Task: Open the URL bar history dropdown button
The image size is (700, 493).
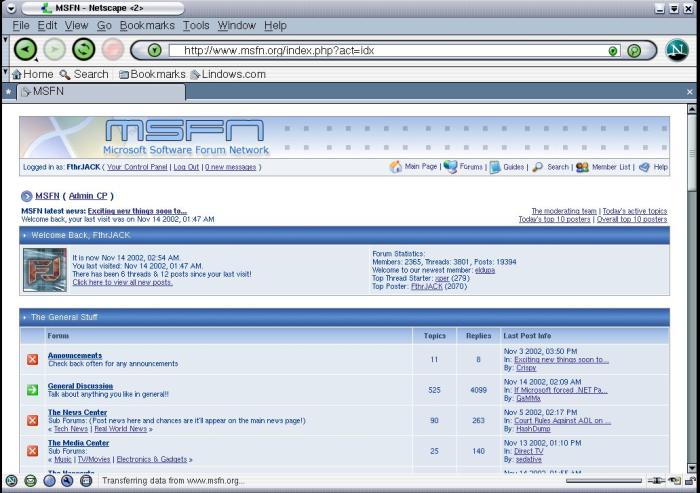Action: click(154, 50)
